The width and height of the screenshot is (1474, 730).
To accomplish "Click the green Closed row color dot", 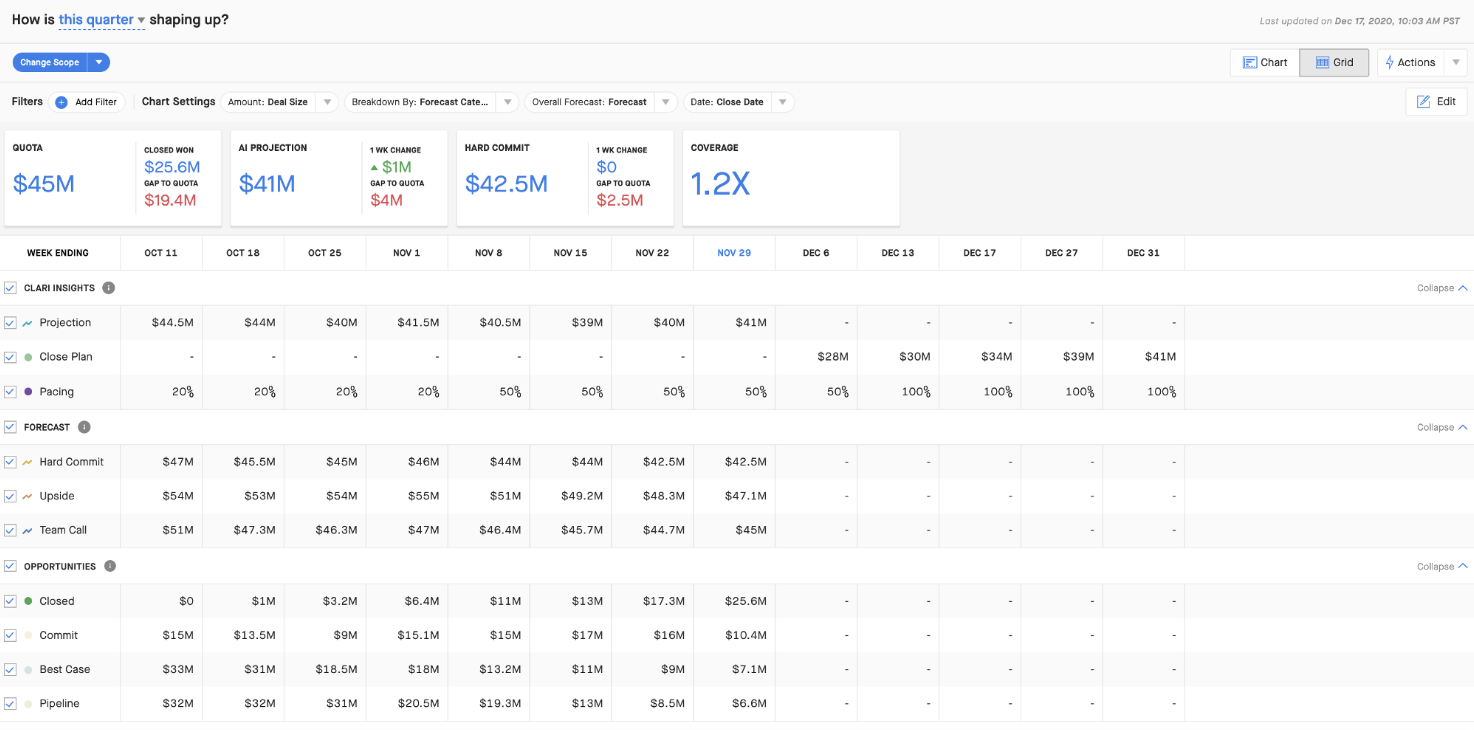I will tap(28, 601).
